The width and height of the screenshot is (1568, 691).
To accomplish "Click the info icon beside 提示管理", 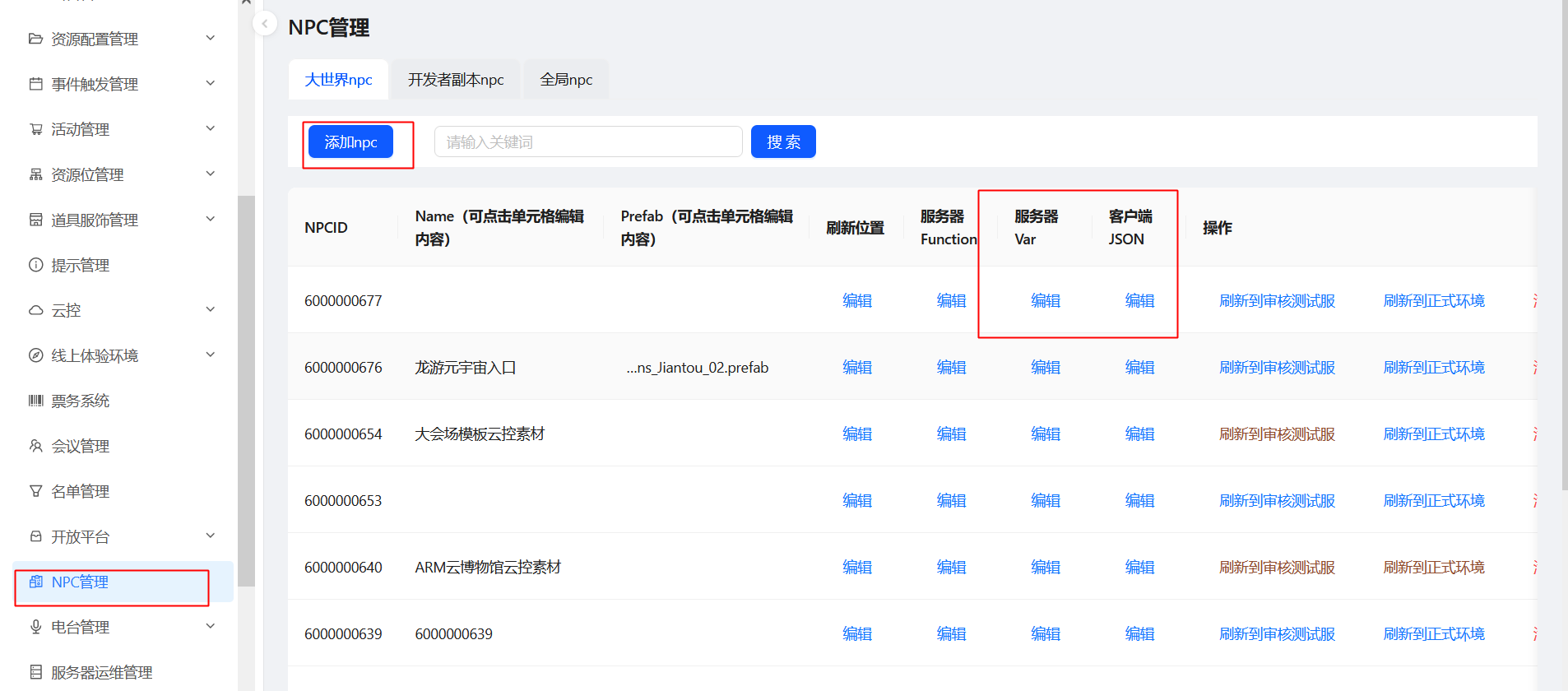I will click(x=35, y=265).
